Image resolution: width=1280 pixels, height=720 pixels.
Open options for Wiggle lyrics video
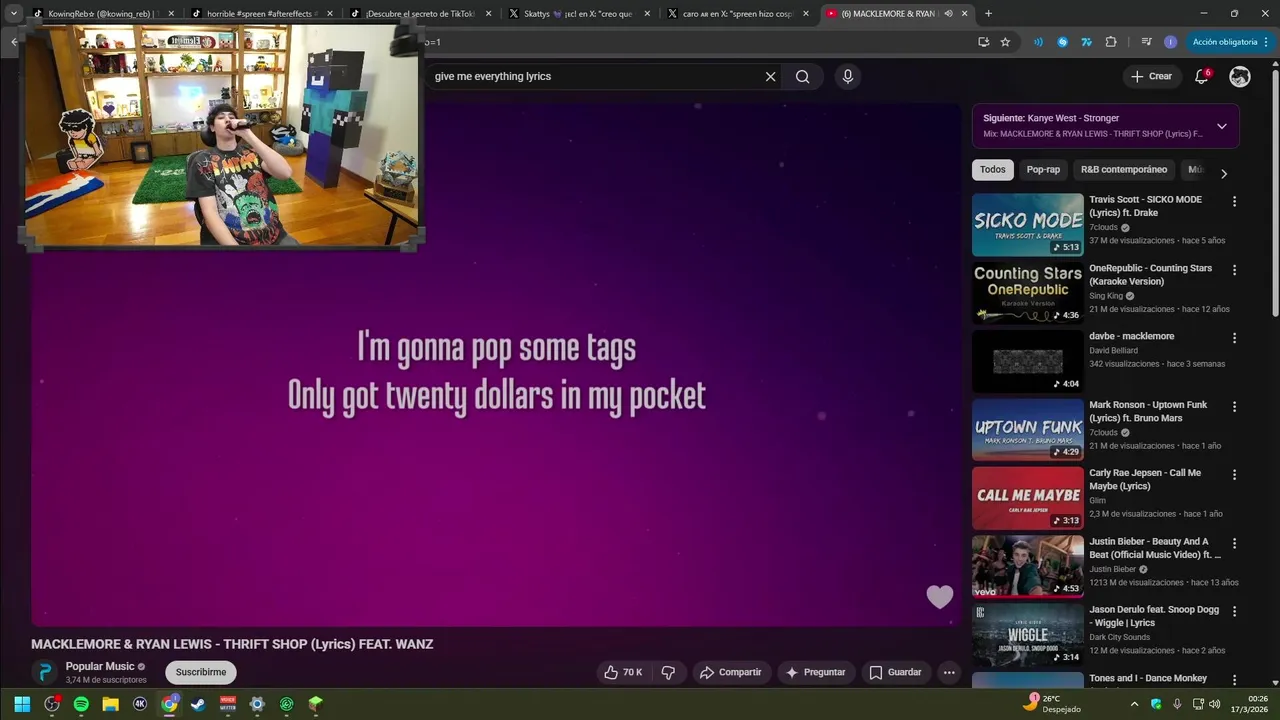(x=1234, y=611)
